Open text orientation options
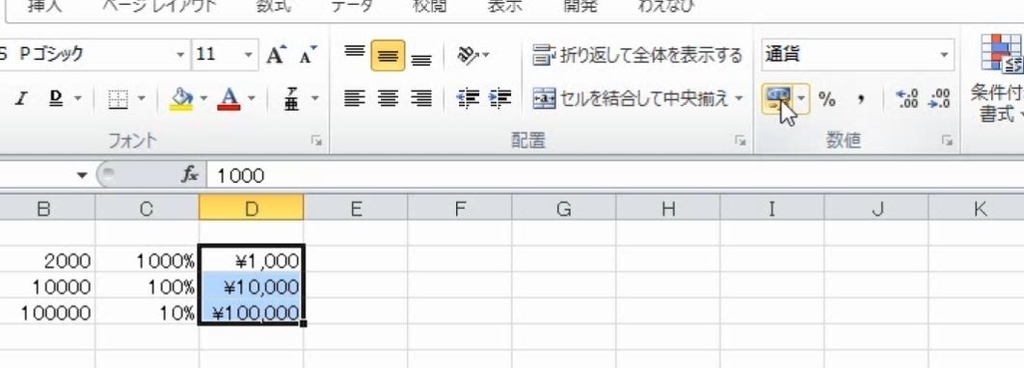1024x368 pixels. 473,55
